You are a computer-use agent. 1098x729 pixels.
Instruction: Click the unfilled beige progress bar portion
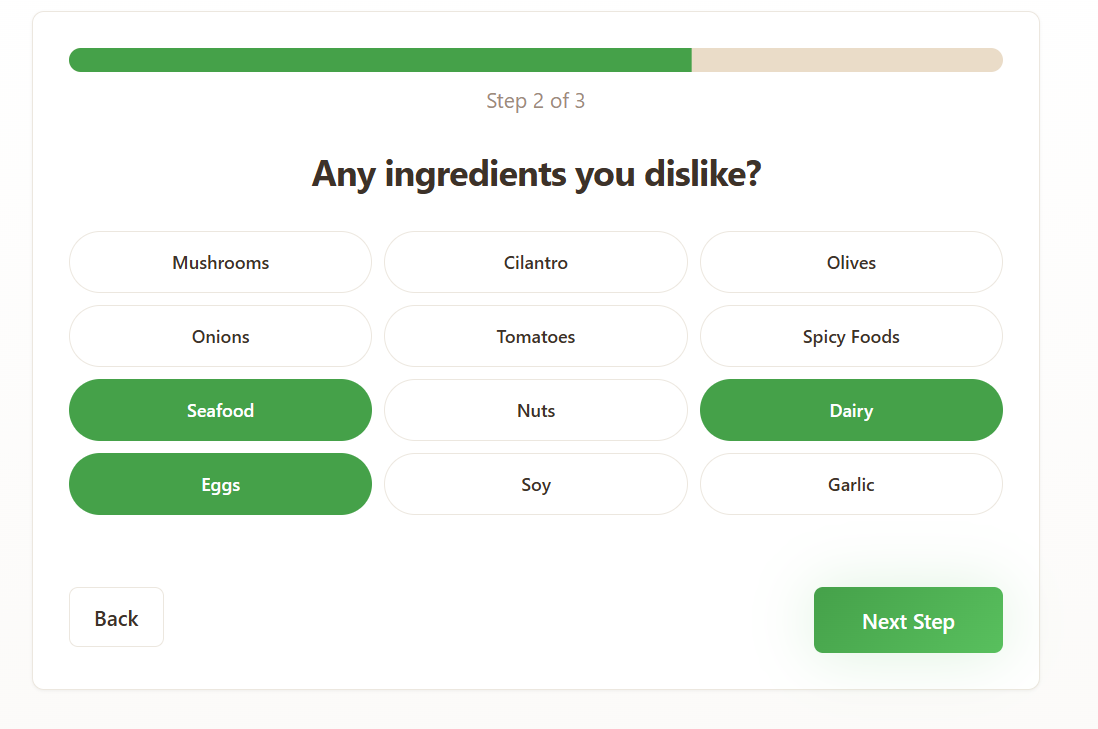coord(847,60)
